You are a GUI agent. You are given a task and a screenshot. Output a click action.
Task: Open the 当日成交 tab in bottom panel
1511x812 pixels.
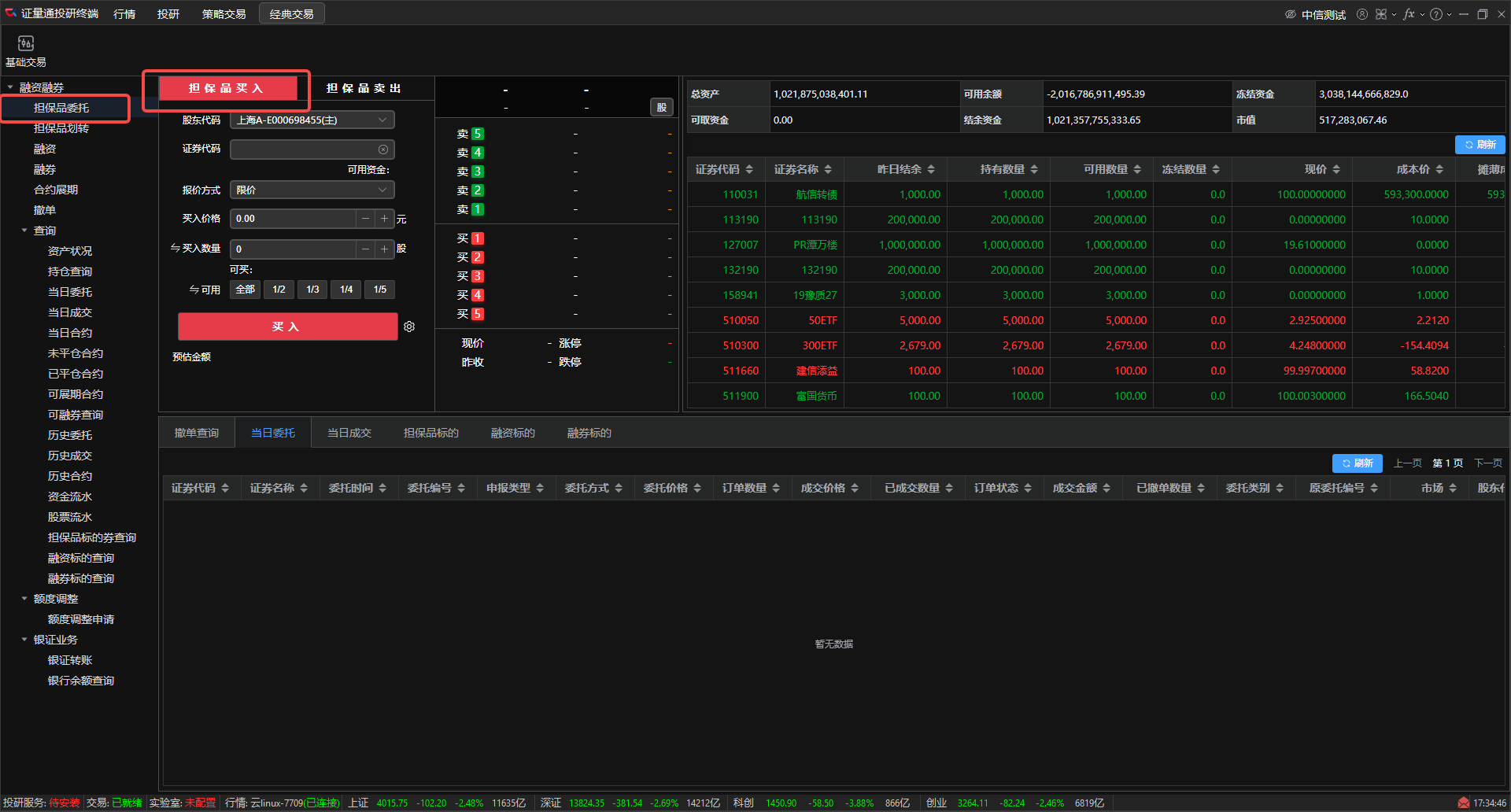pos(349,433)
